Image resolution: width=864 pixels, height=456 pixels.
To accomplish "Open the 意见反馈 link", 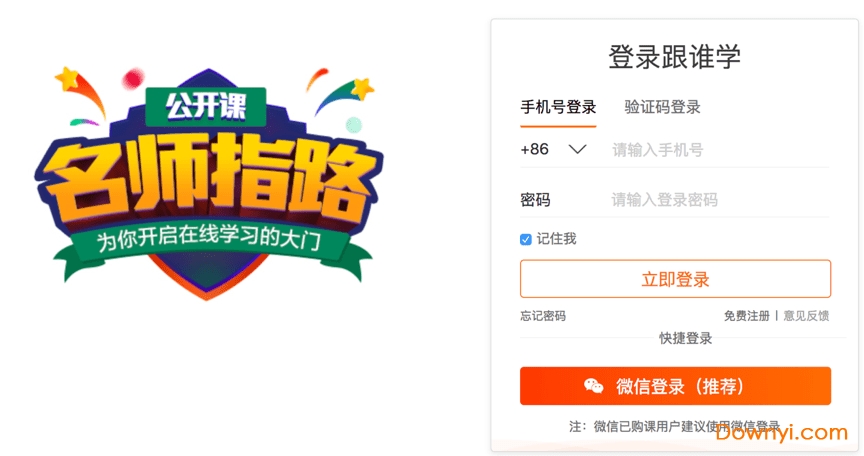I will [806, 316].
